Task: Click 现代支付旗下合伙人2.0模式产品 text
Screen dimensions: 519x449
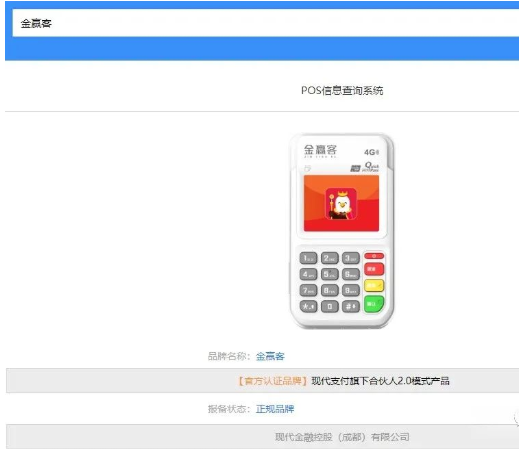Action: 380,381
